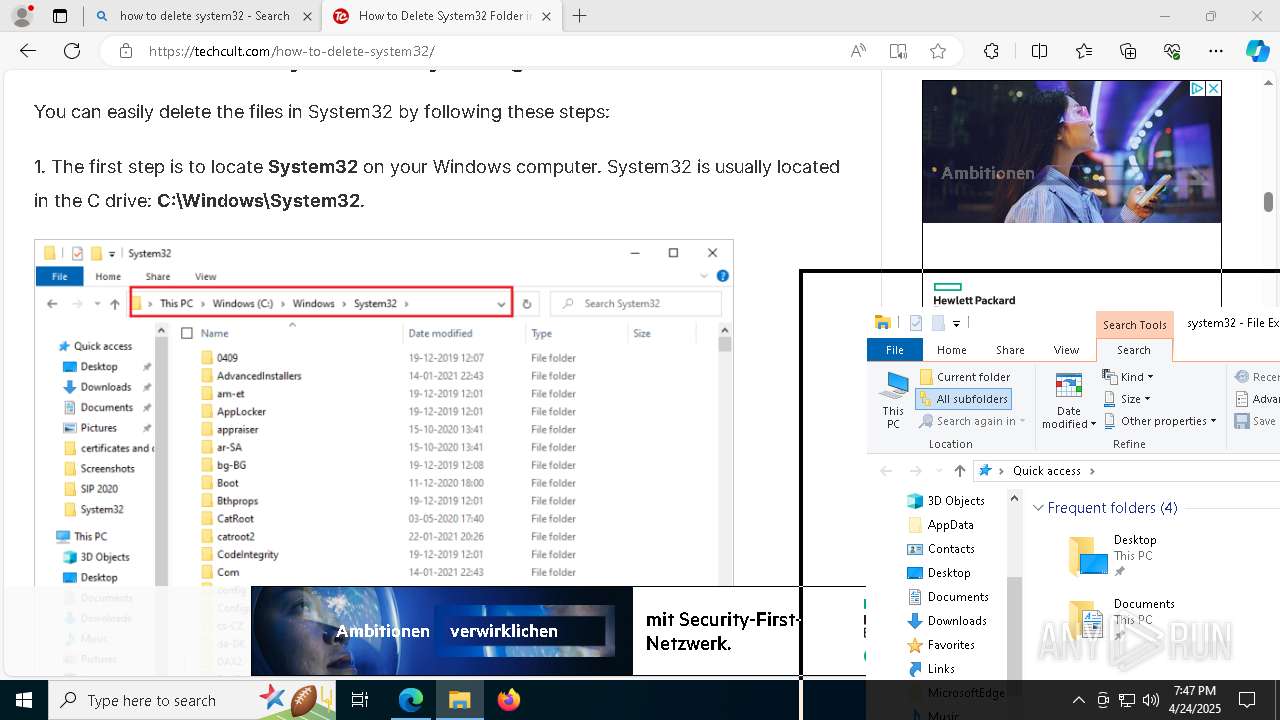Start Read aloud in Edge
Screen dimensions: 1280x720
858,51
